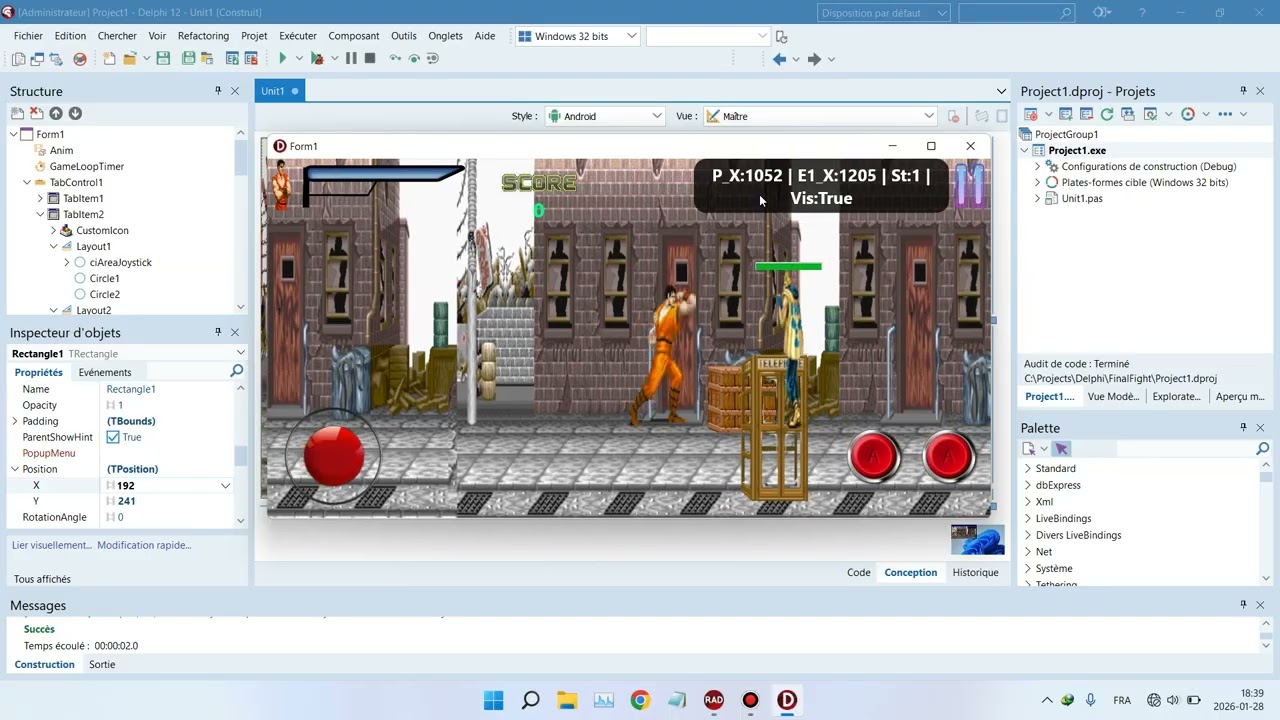Click add file icon in Projets toolbar

[x=1065, y=114]
